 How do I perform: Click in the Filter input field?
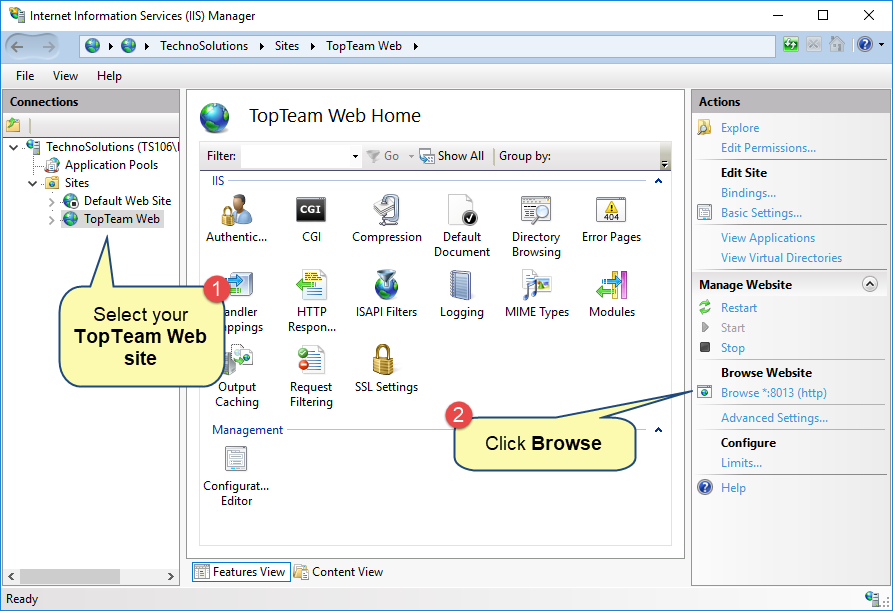click(x=295, y=156)
